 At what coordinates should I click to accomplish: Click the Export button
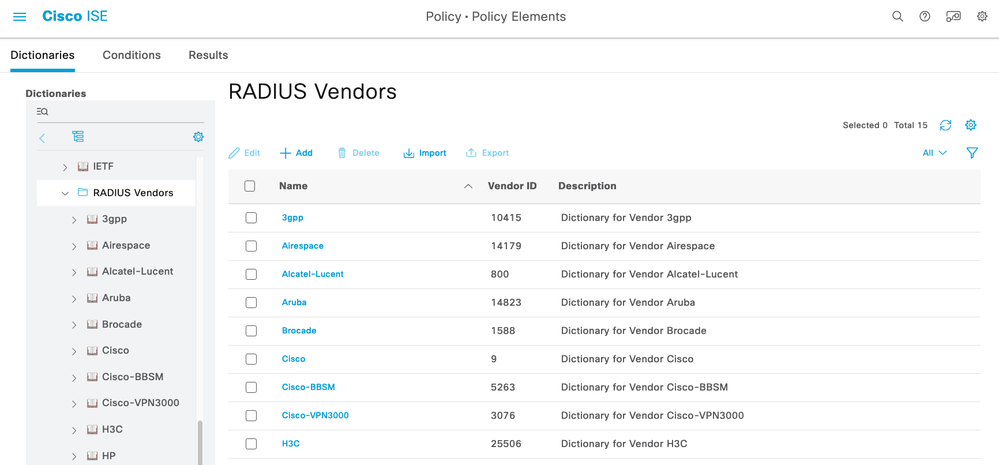487,153
